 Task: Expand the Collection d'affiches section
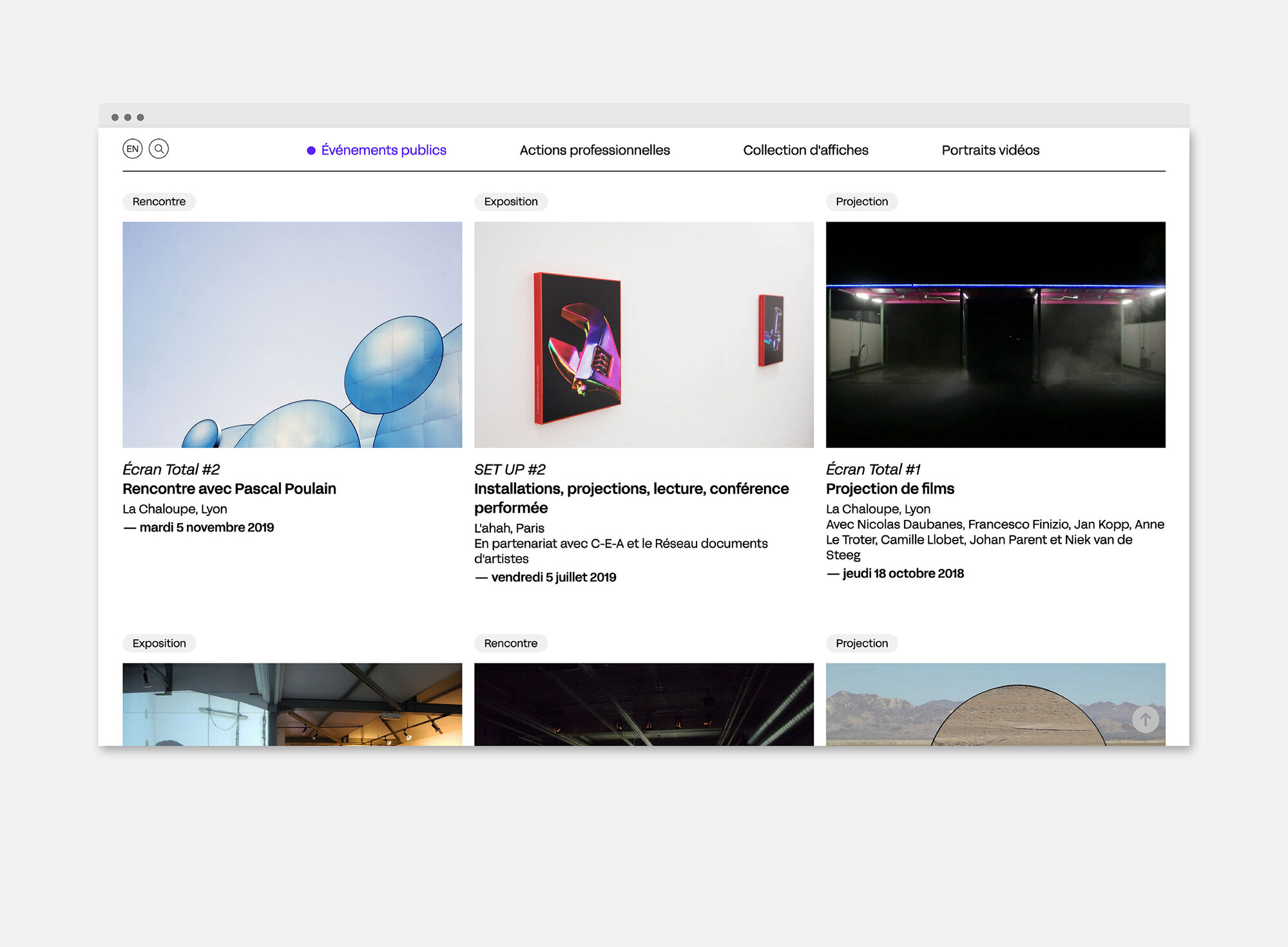[805, 149]
